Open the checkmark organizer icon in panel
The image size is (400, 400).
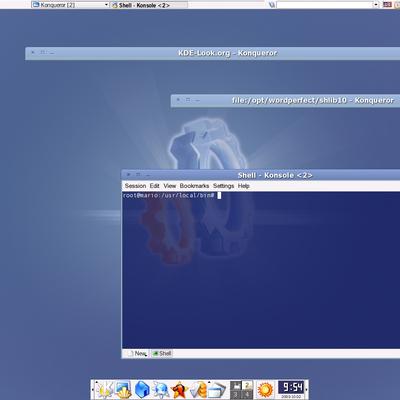click(198, 389)
